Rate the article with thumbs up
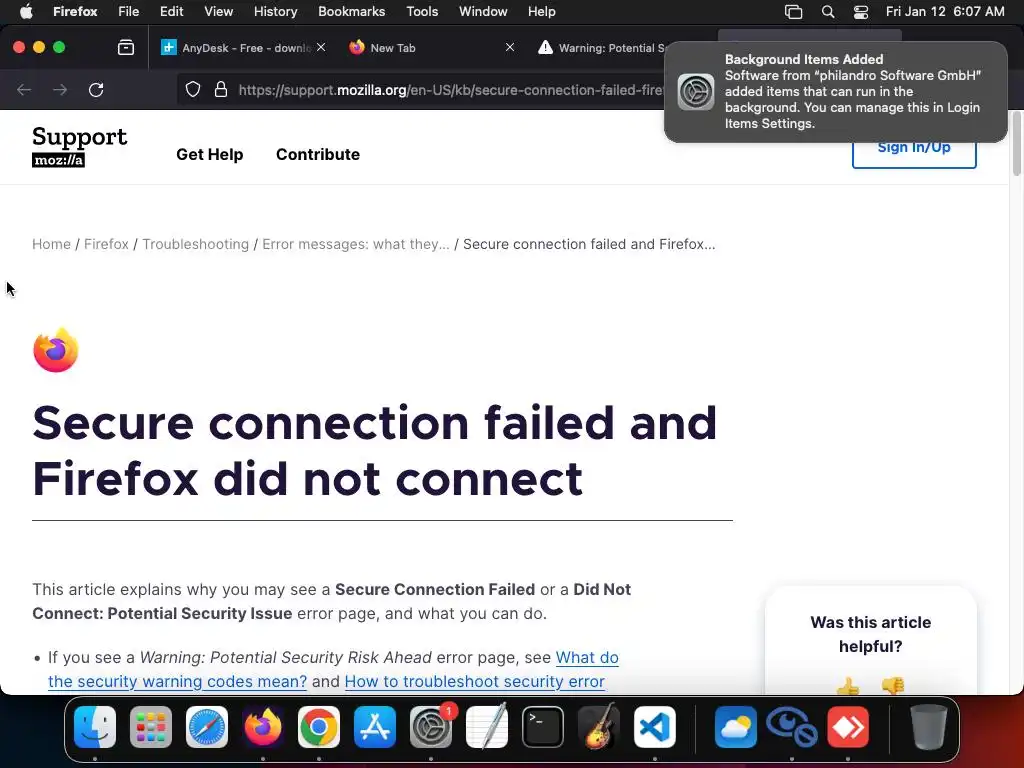 [848, 686]
